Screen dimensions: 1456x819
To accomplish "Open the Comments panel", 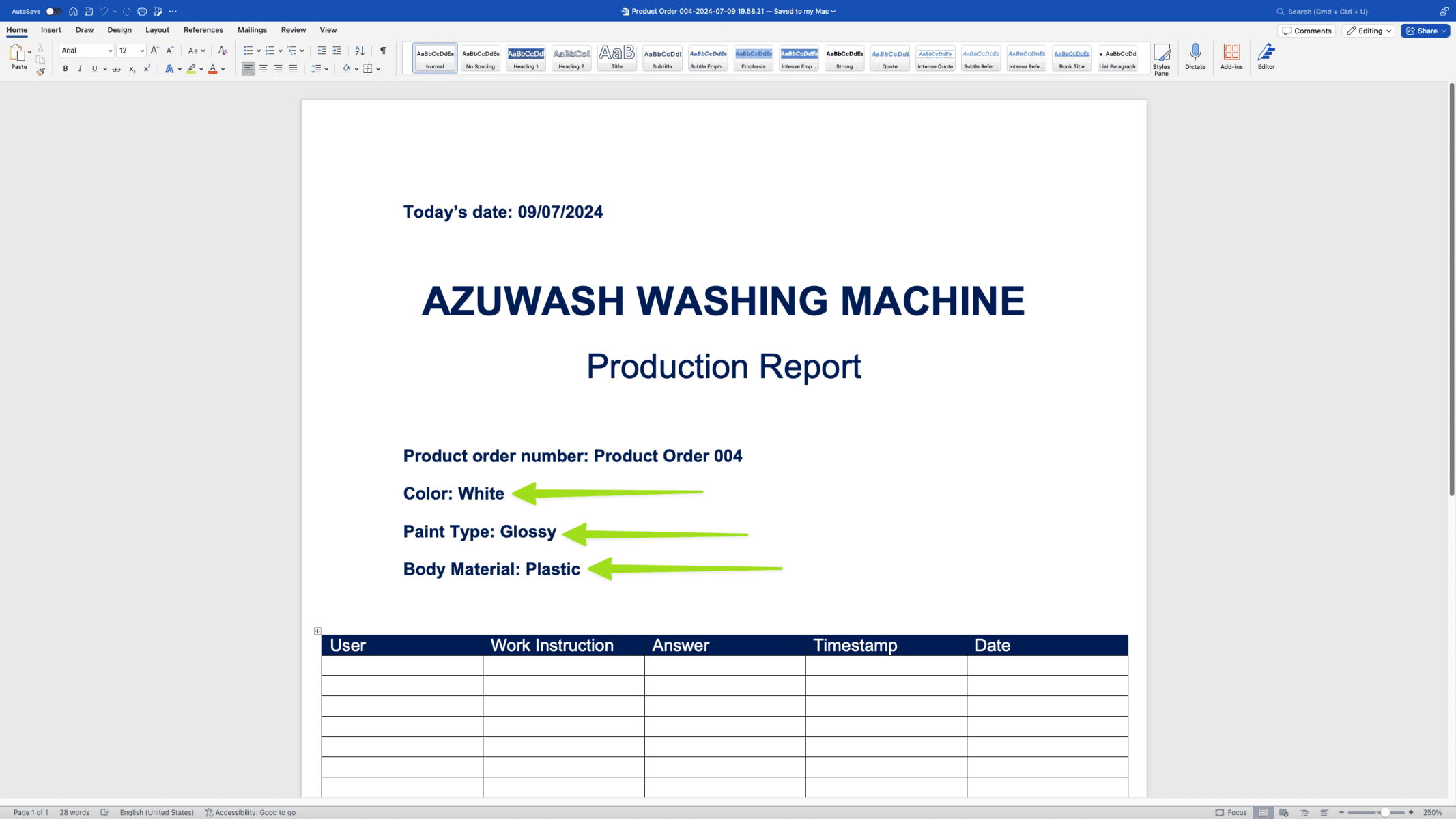I will pyautogui.click(x=1307, y=30).
